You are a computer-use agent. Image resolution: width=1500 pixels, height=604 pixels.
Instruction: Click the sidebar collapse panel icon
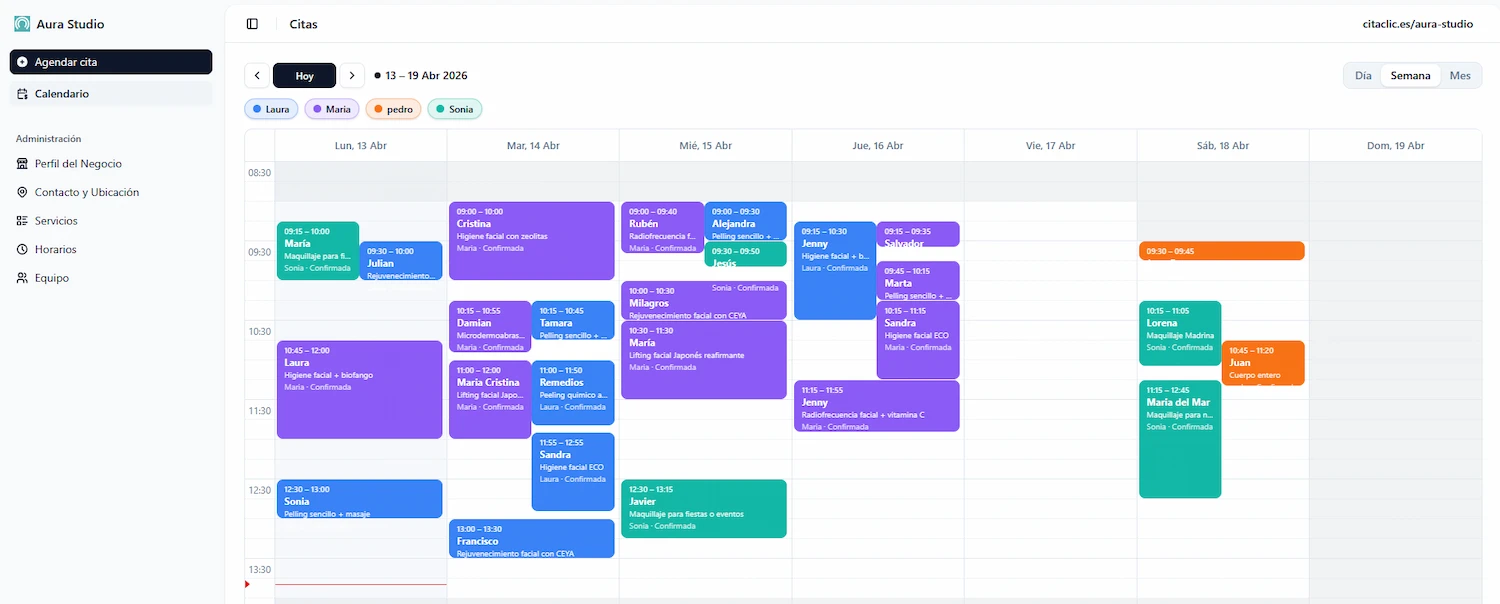pyautogui.click(x=251, y=23)
